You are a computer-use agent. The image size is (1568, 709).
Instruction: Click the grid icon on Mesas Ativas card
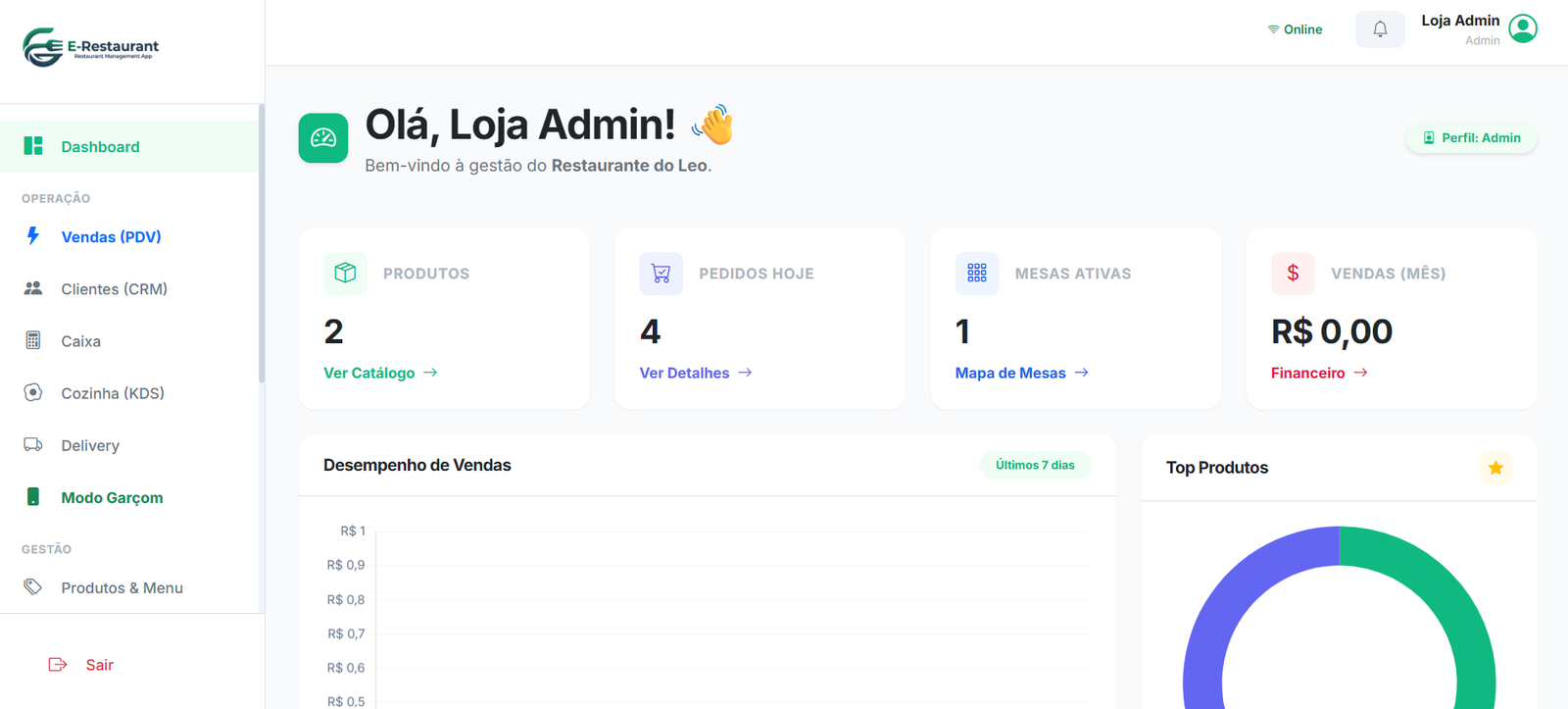(x=977, y=273)
